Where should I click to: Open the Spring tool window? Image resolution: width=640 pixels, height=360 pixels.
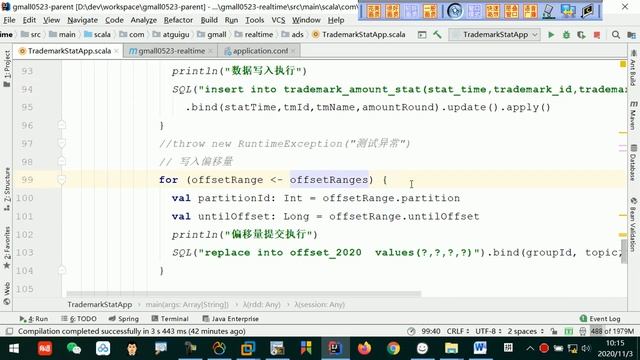point(124,319)
